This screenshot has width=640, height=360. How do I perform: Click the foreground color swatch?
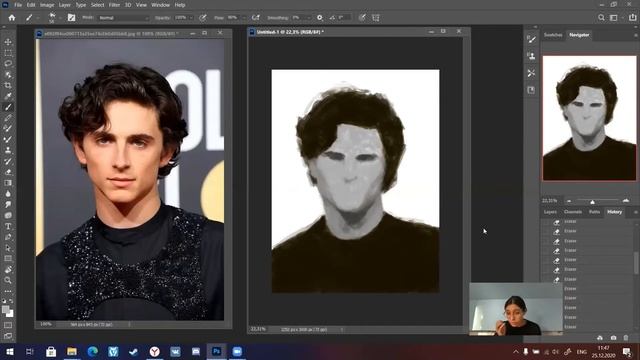6,310
